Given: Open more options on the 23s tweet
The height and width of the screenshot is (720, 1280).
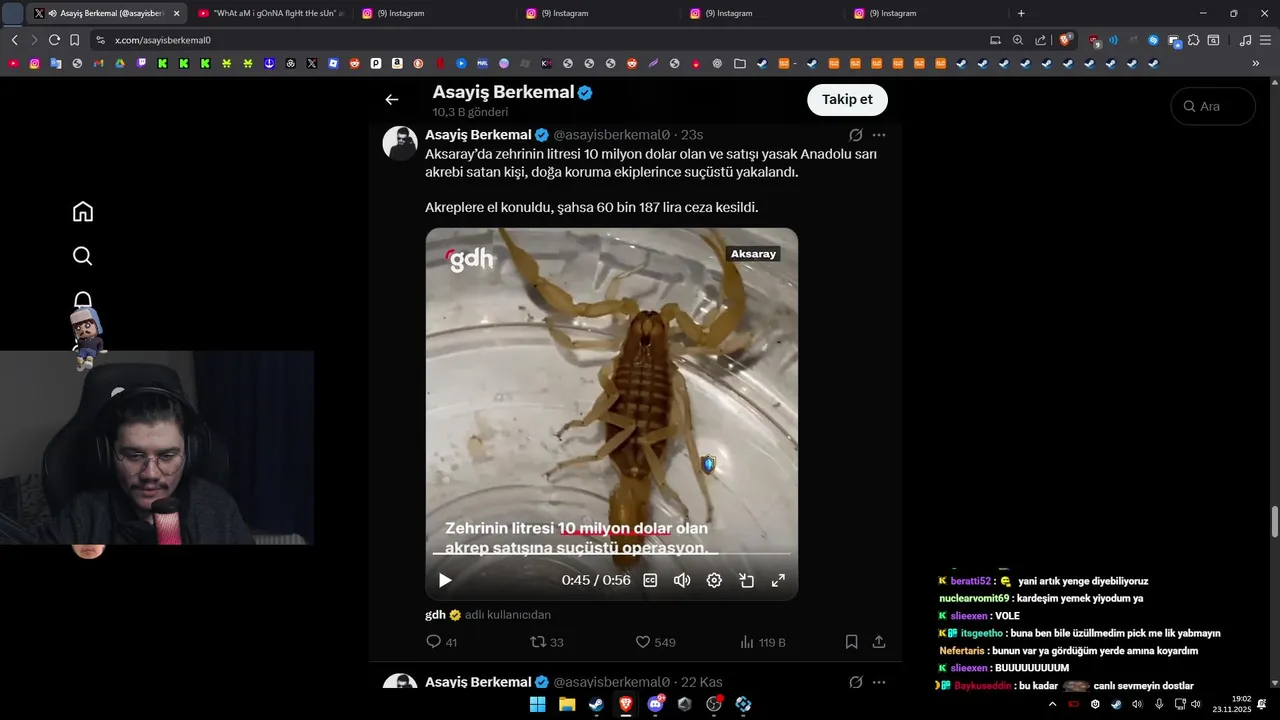Looking at the screenshot, I should tap(879, 135).
